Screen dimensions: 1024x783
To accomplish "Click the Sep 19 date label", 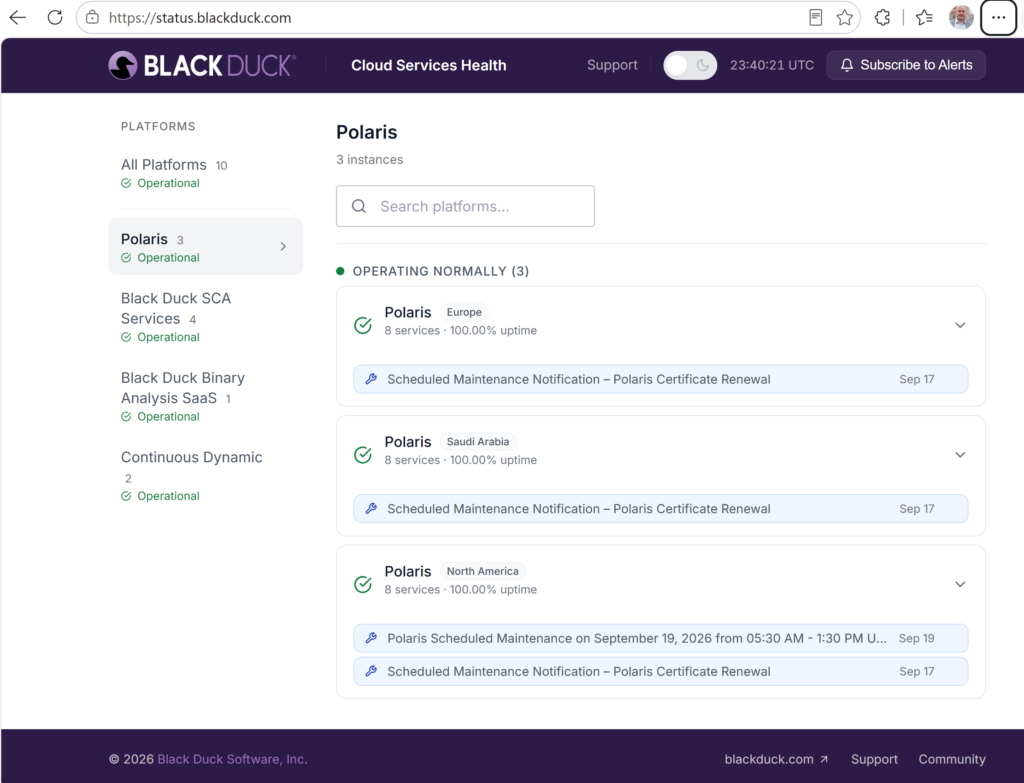I will tap(916, 638).
